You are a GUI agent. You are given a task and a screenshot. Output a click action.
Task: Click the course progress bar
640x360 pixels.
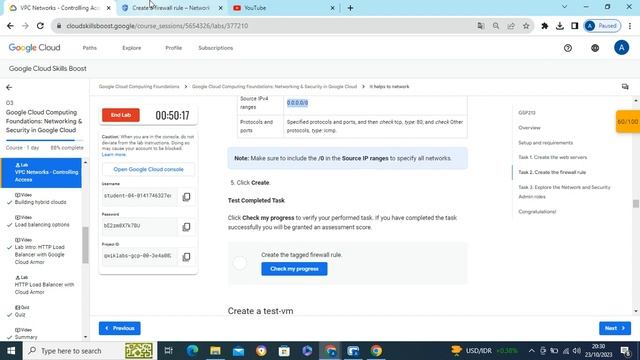point(44,140)
